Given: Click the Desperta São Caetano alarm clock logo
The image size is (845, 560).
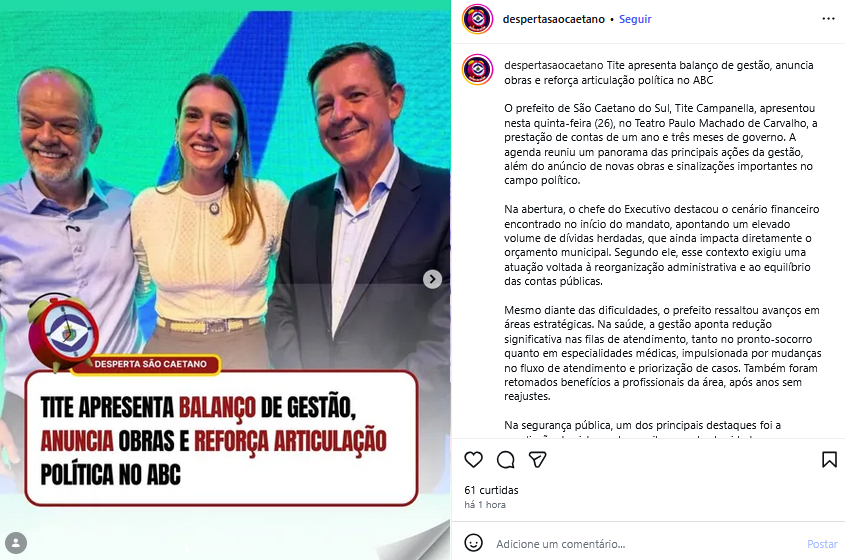Looking at the screenshot, I should tap(64, 332).
